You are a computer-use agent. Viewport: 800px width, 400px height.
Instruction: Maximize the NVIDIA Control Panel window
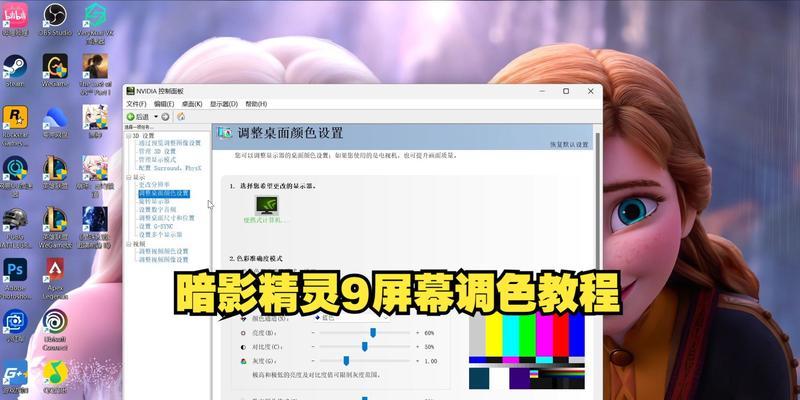(x=566, y=91)
